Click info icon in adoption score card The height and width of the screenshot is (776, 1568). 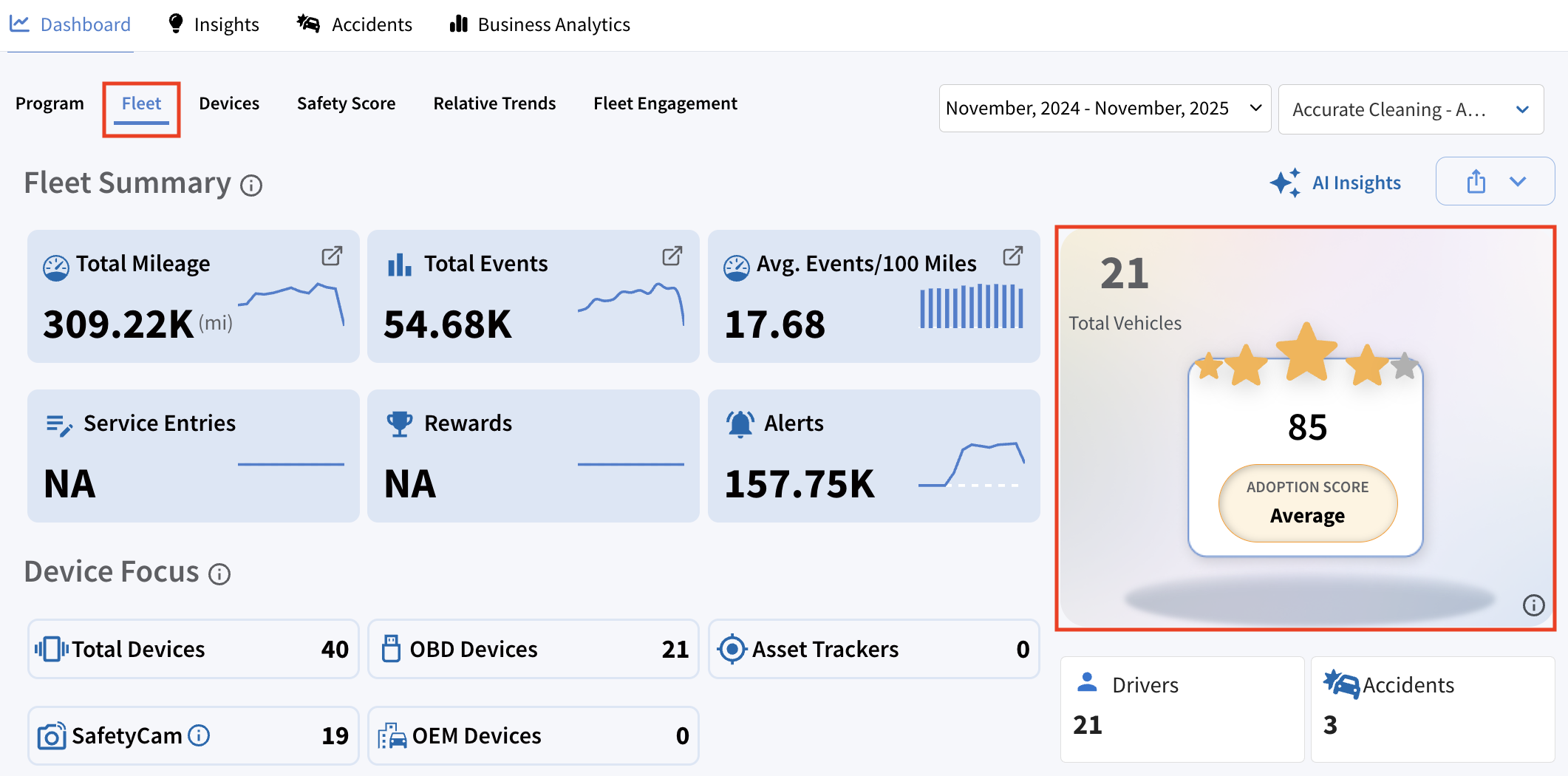pos(1533,605)
